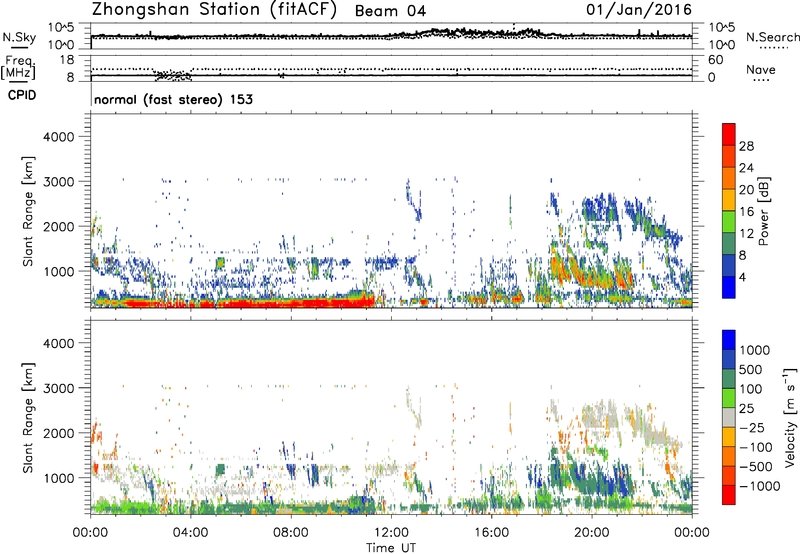Click the '12:00' time tick label
This screenshot has height=554, width=800.
click(391, 533)
